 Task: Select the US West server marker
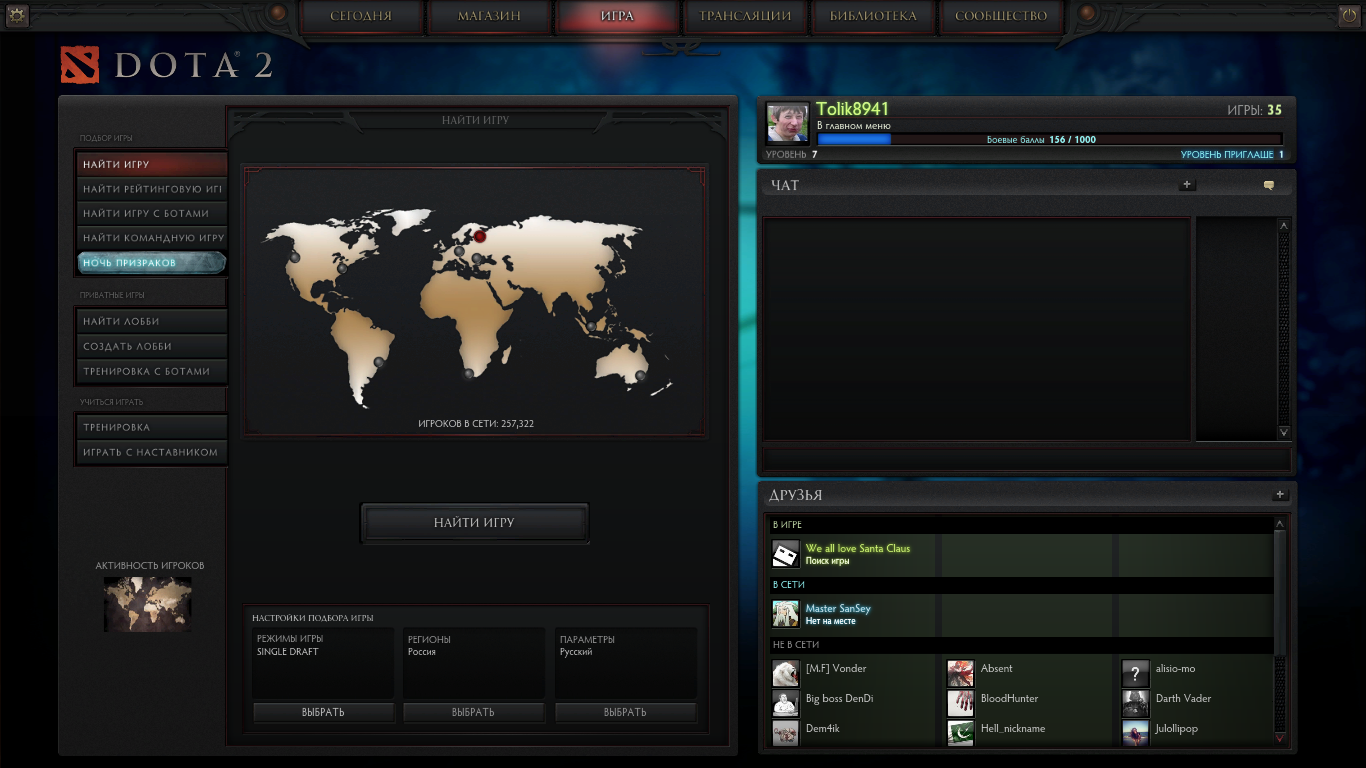(x=294, y=258)
